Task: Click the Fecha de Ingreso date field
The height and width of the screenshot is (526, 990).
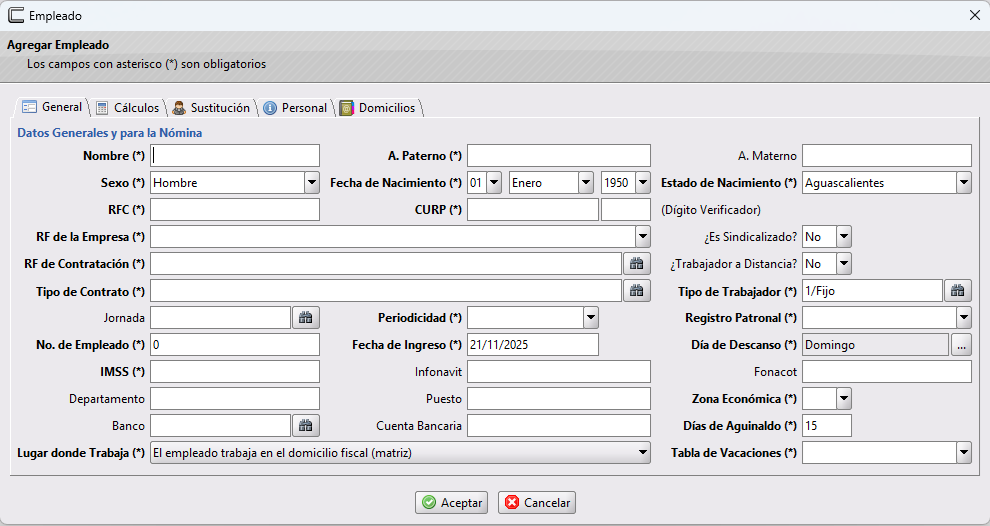Action: pos(533,345)
